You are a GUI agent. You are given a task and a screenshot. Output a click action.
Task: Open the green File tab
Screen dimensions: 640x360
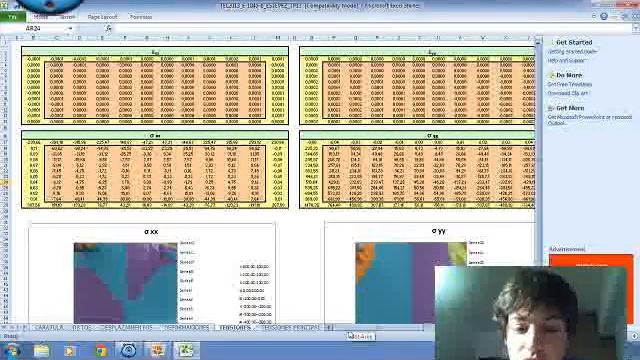pos(13,17)
